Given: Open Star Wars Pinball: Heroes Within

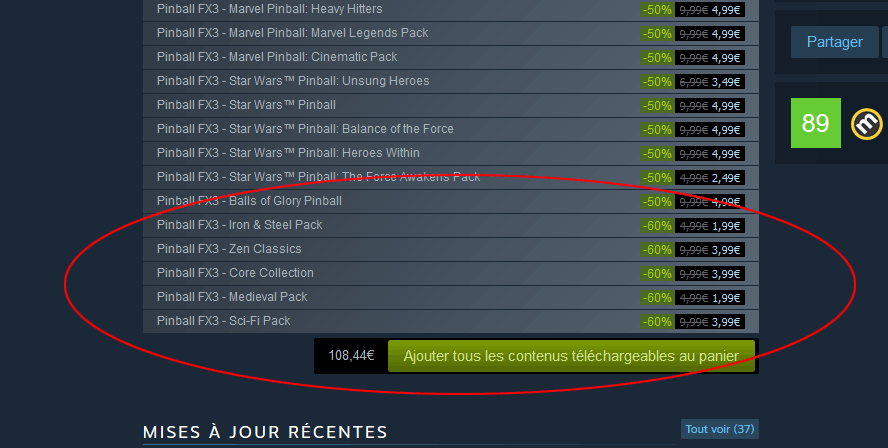Looking at the screenshot, I should click(x=451, y=153).
